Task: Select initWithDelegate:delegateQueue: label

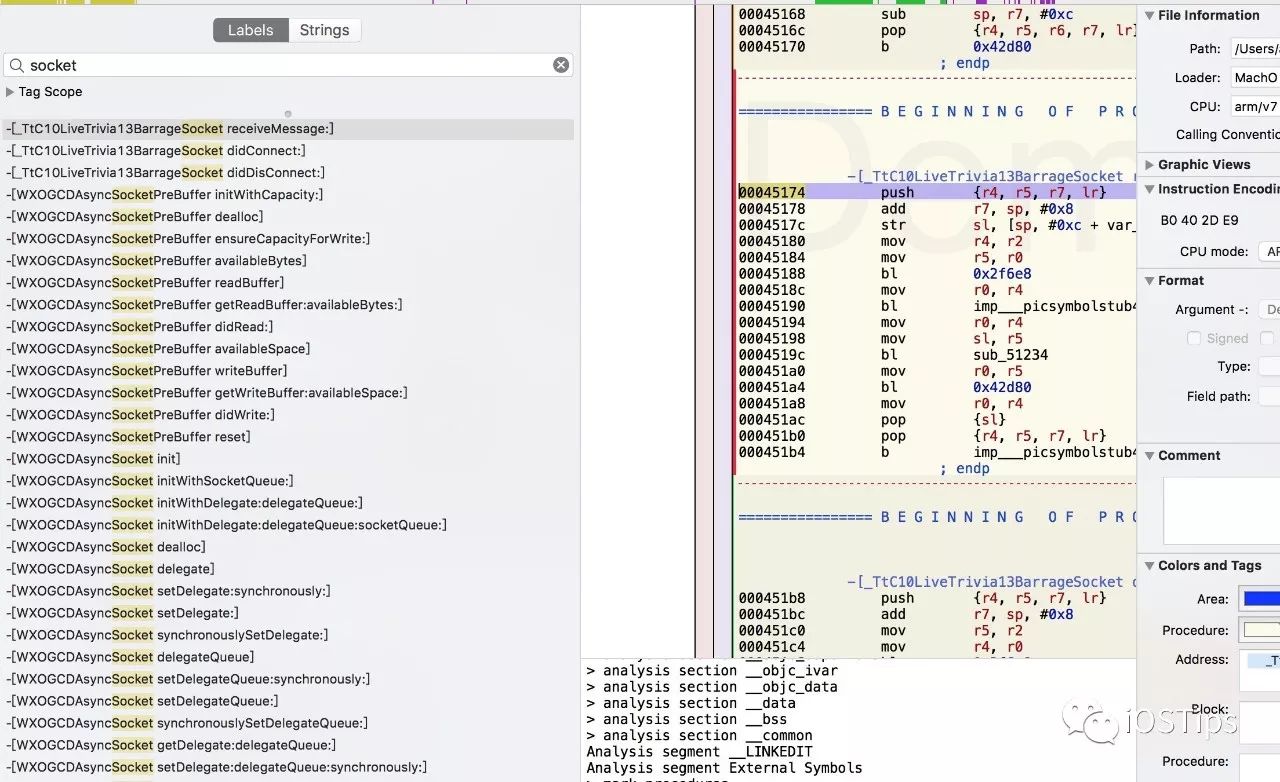Action: pyautogui.click(x=288, y=503)
